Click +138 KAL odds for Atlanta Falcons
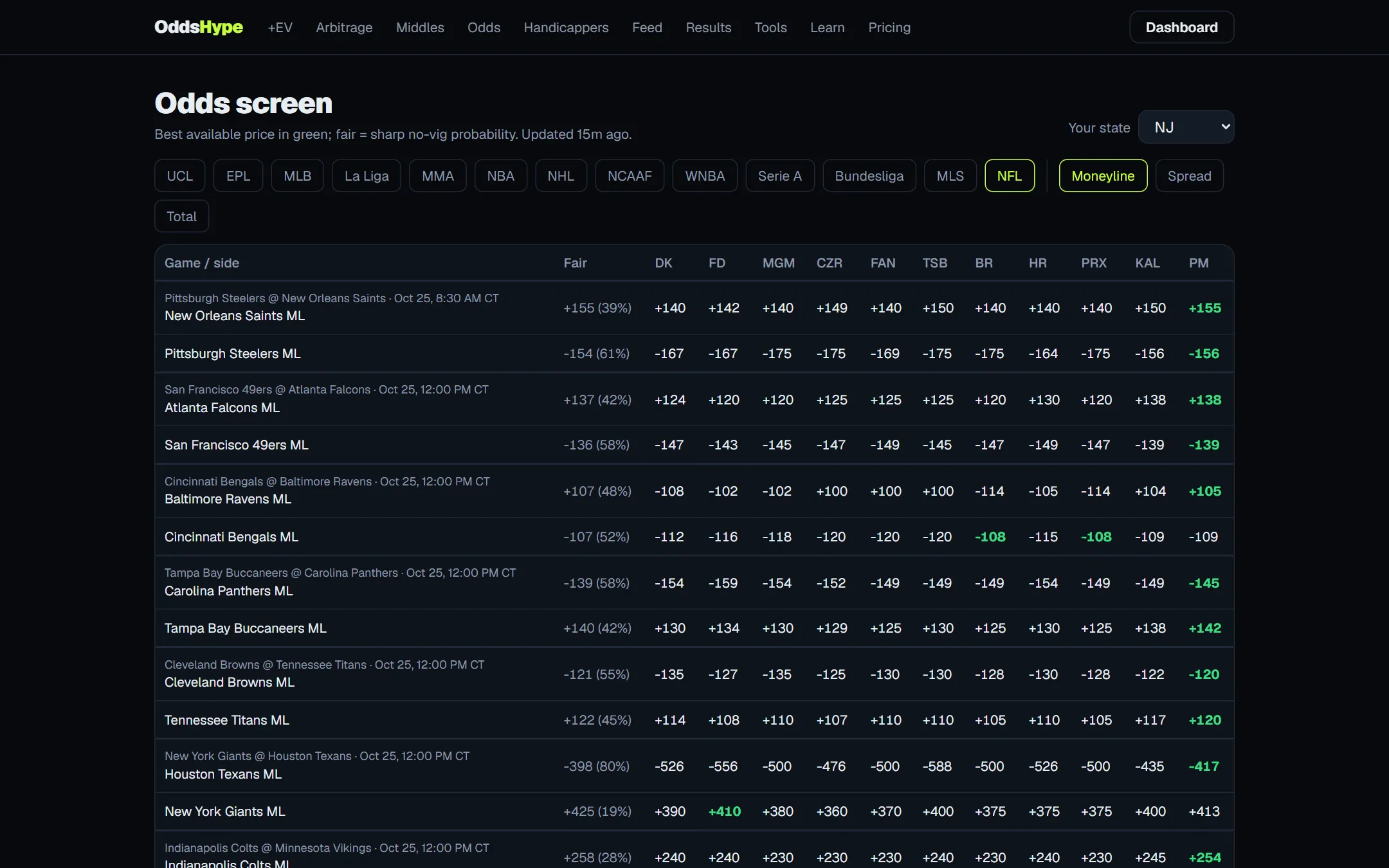The height and width of the screenshot is (868, 1389). pyautogui.click(x=1150, y=400)
